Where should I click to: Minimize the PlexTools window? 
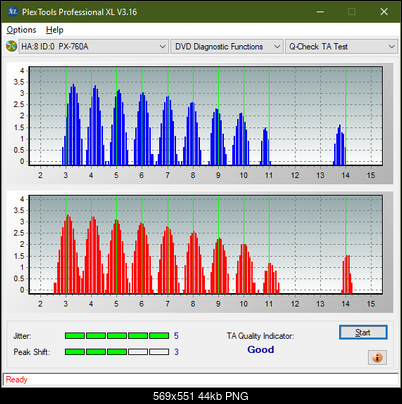(320, 12)
